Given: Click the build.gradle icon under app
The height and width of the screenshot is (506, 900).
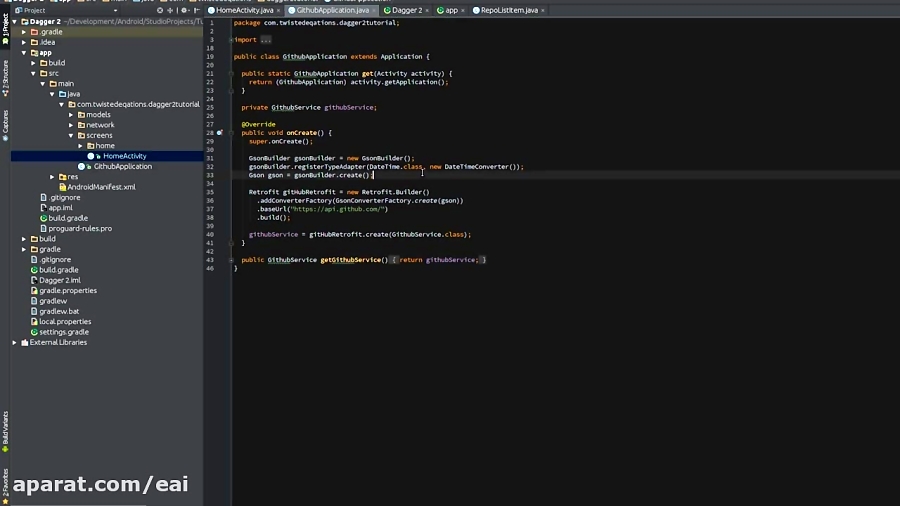Looking at the screenshot, I should click(44, 218).
